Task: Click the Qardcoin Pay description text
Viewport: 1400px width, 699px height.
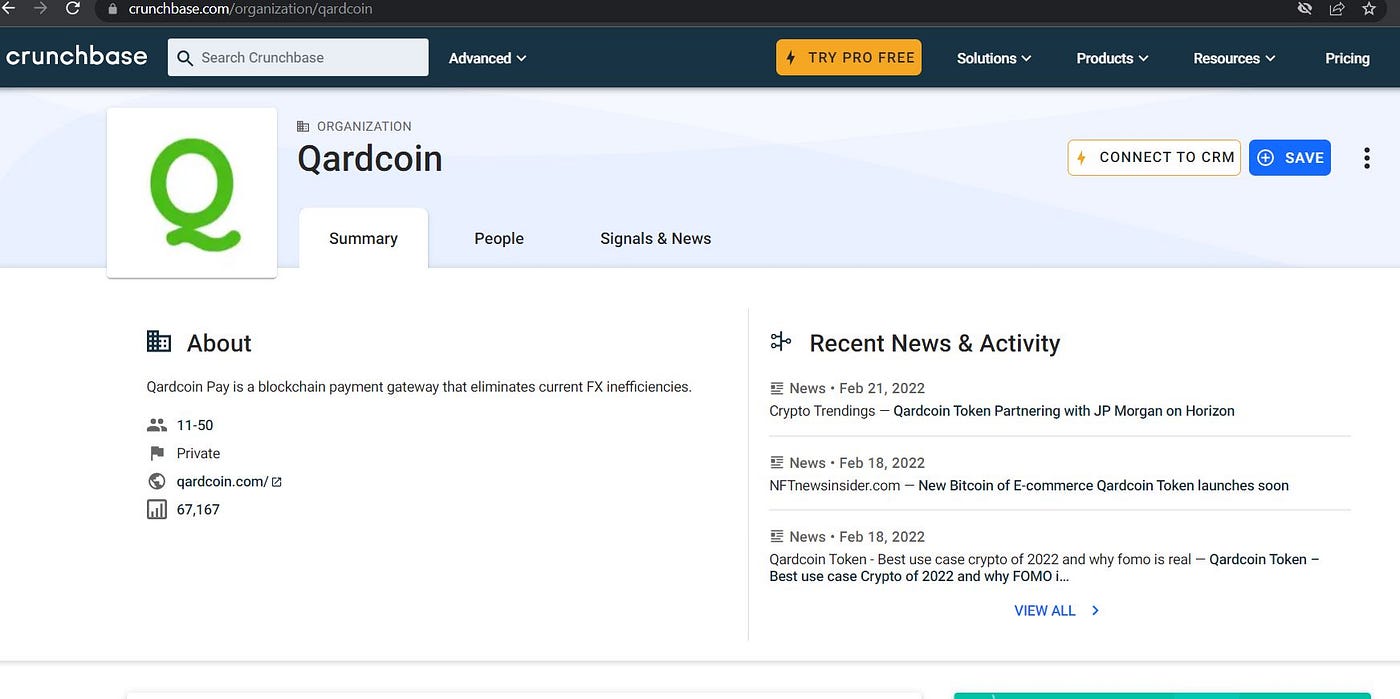Action: coord(419,387)
